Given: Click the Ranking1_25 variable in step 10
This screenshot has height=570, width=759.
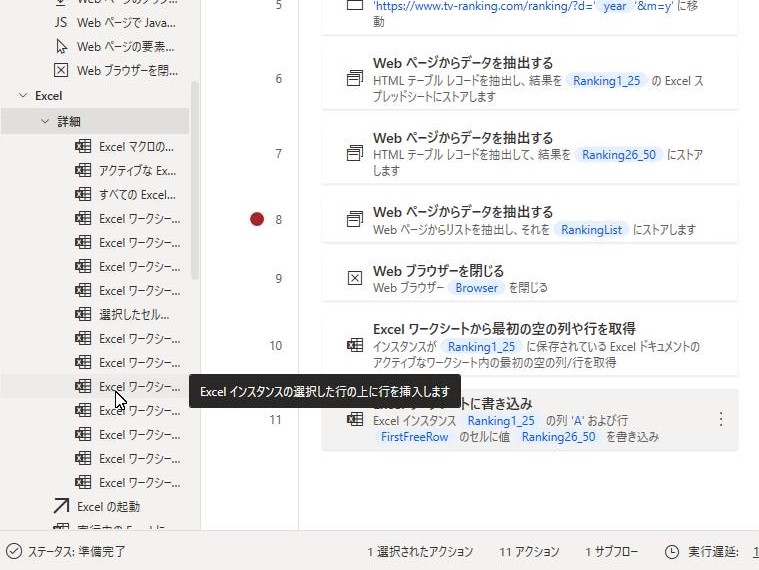Looking at the screenshot, I should (481, 347).
